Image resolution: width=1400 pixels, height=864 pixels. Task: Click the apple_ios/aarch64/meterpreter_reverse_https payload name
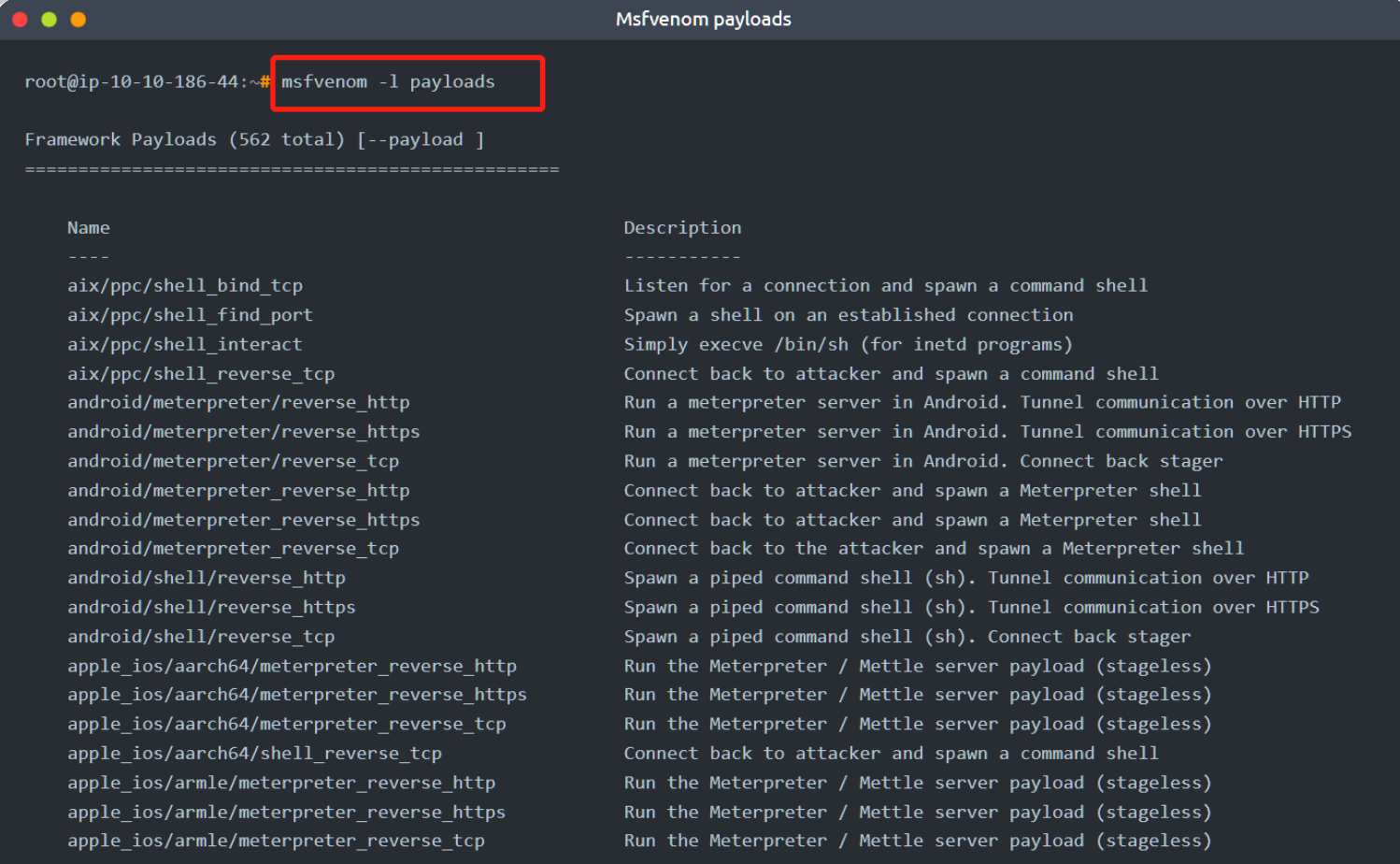297,696
